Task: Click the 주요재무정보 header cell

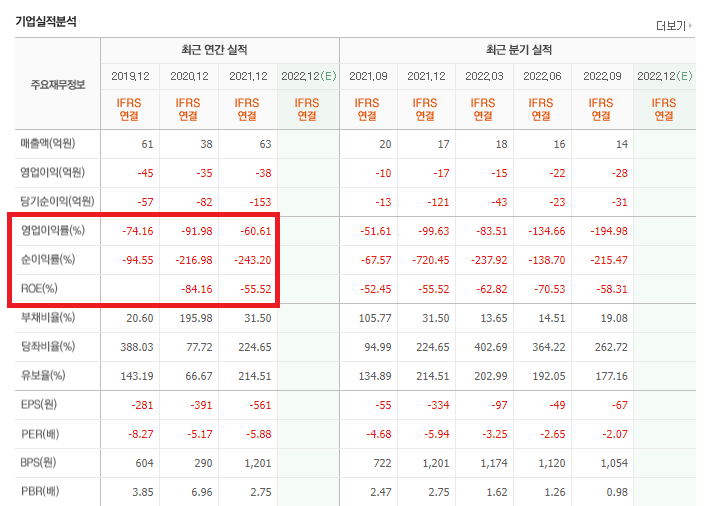Action: 58,84
